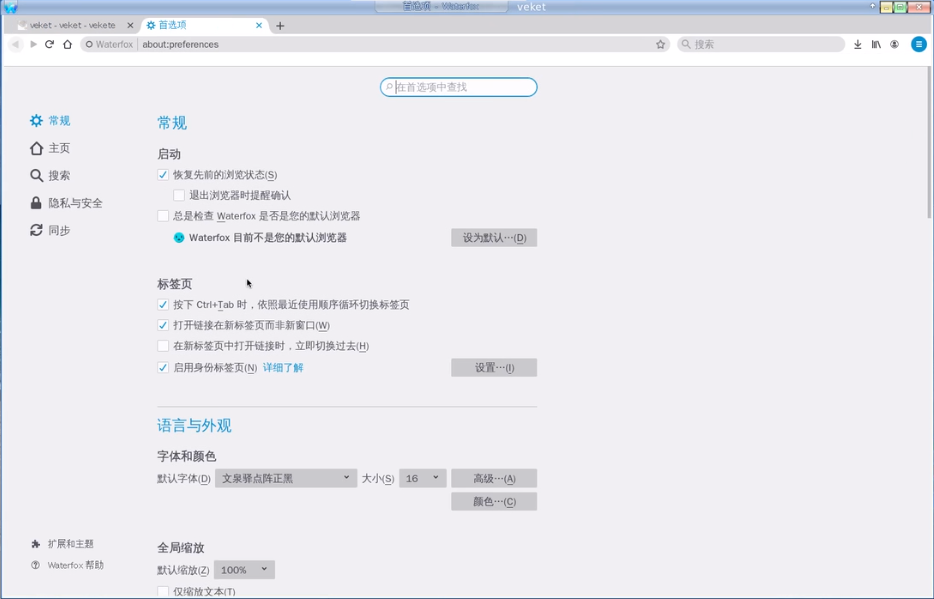
Task: Toggle 仅缩放文本 checkbox
Action: [163, 591]
